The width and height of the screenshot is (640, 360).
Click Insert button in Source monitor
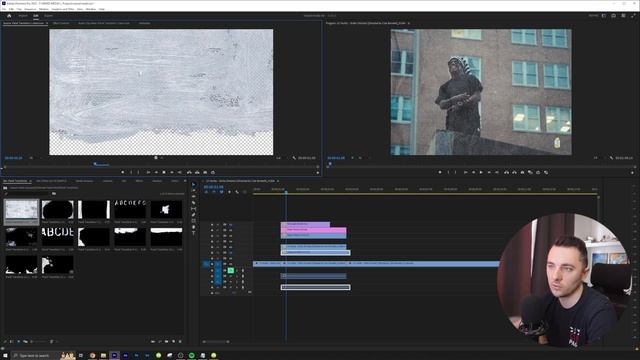coord(189,172)
